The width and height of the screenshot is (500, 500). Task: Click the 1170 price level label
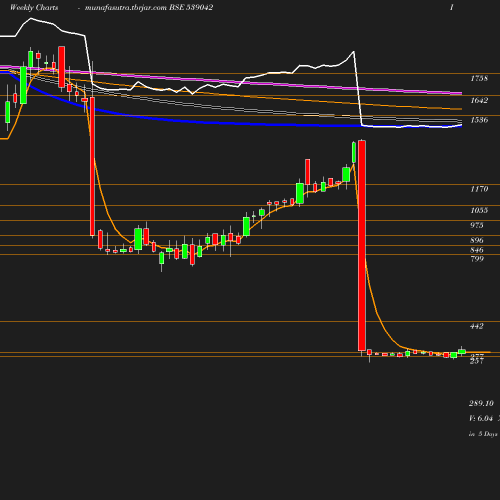[479, 189]
